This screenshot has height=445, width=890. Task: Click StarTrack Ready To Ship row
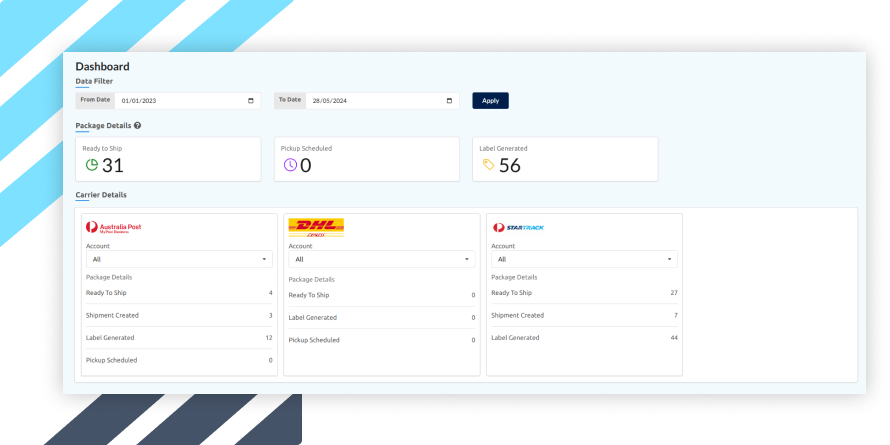(x=585, y=293)
